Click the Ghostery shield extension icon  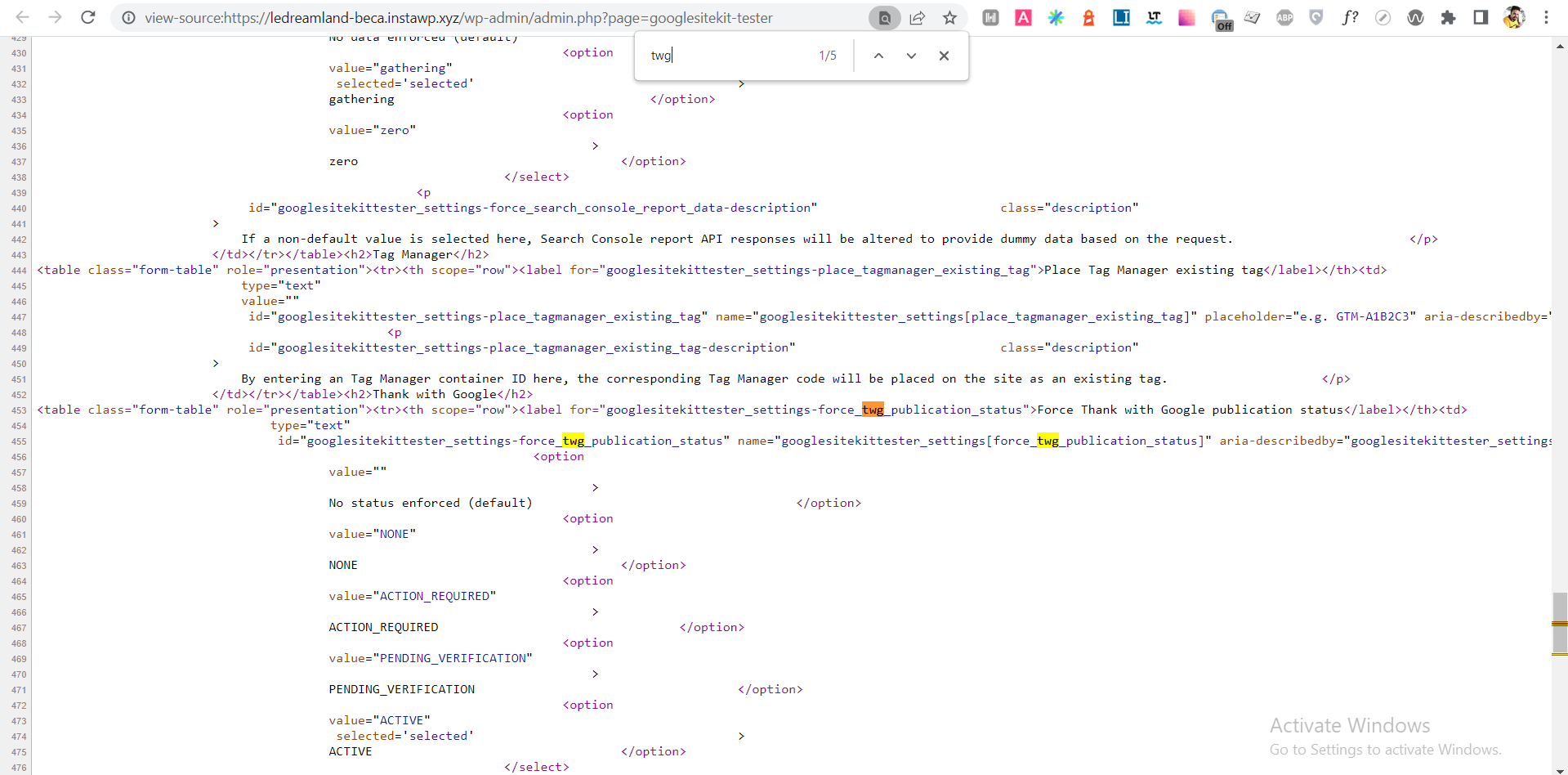pos(1316,17)
